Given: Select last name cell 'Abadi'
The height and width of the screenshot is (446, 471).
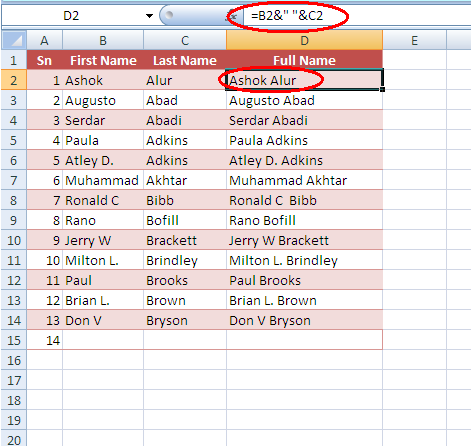Looking at the screenshot, I should pyautogui.click(x=185, y=120).
